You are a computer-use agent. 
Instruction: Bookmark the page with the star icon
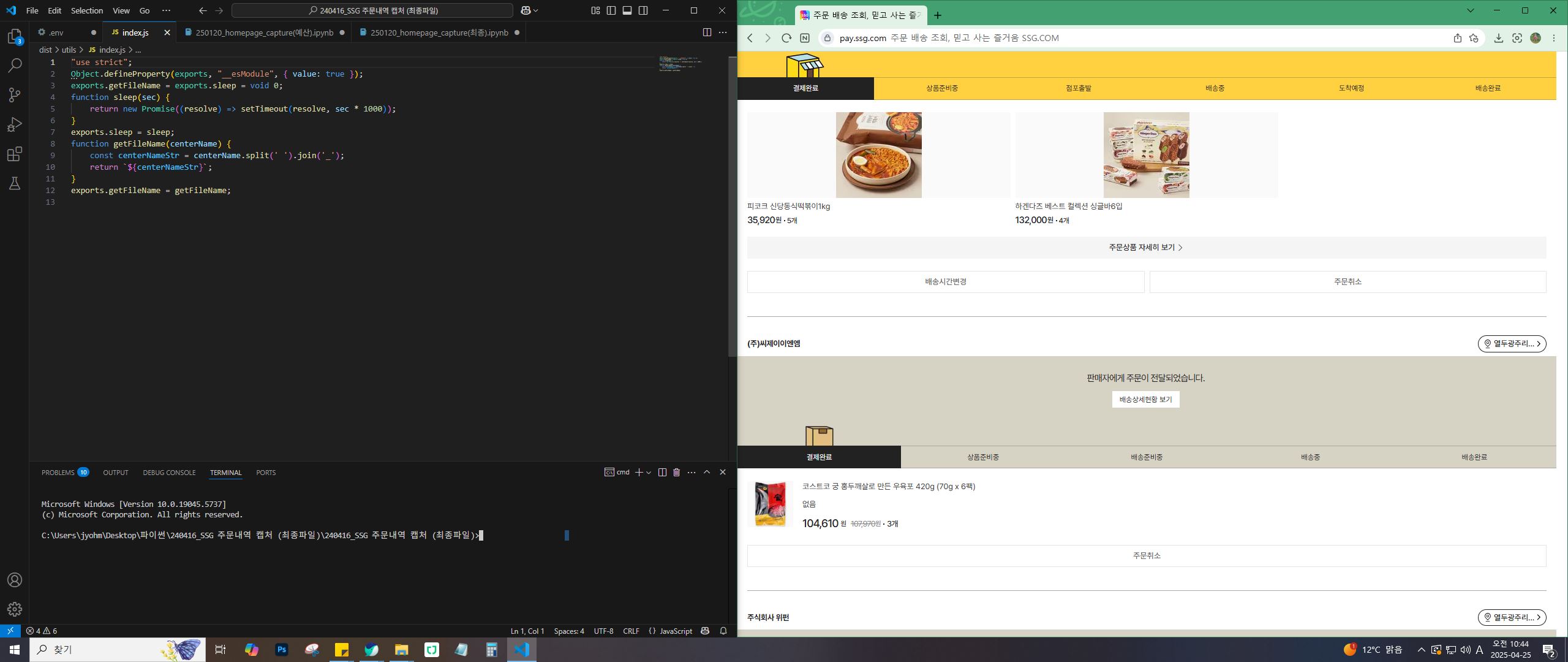tap(1474, 38)
